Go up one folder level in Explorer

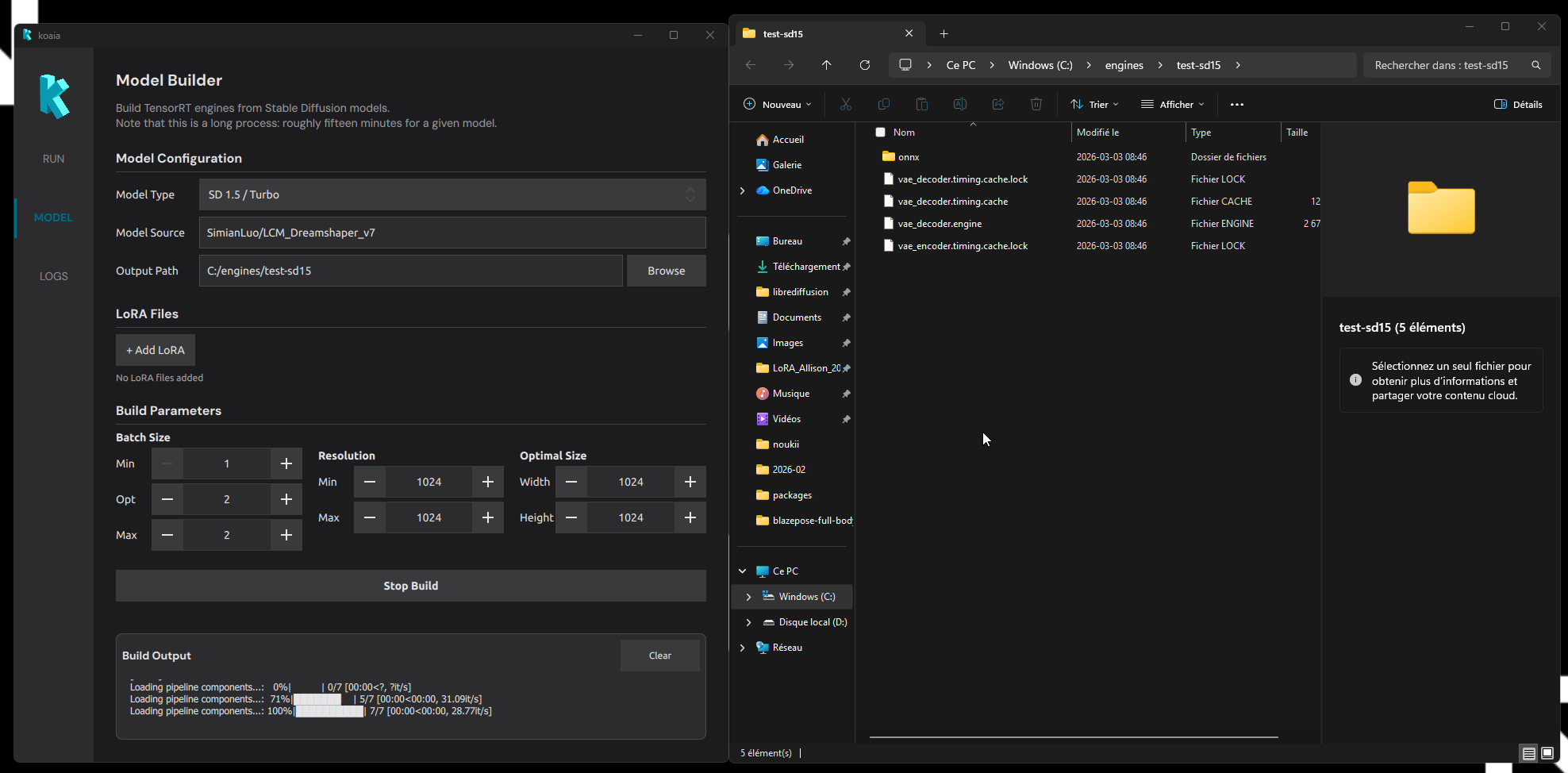coord(826,65)
